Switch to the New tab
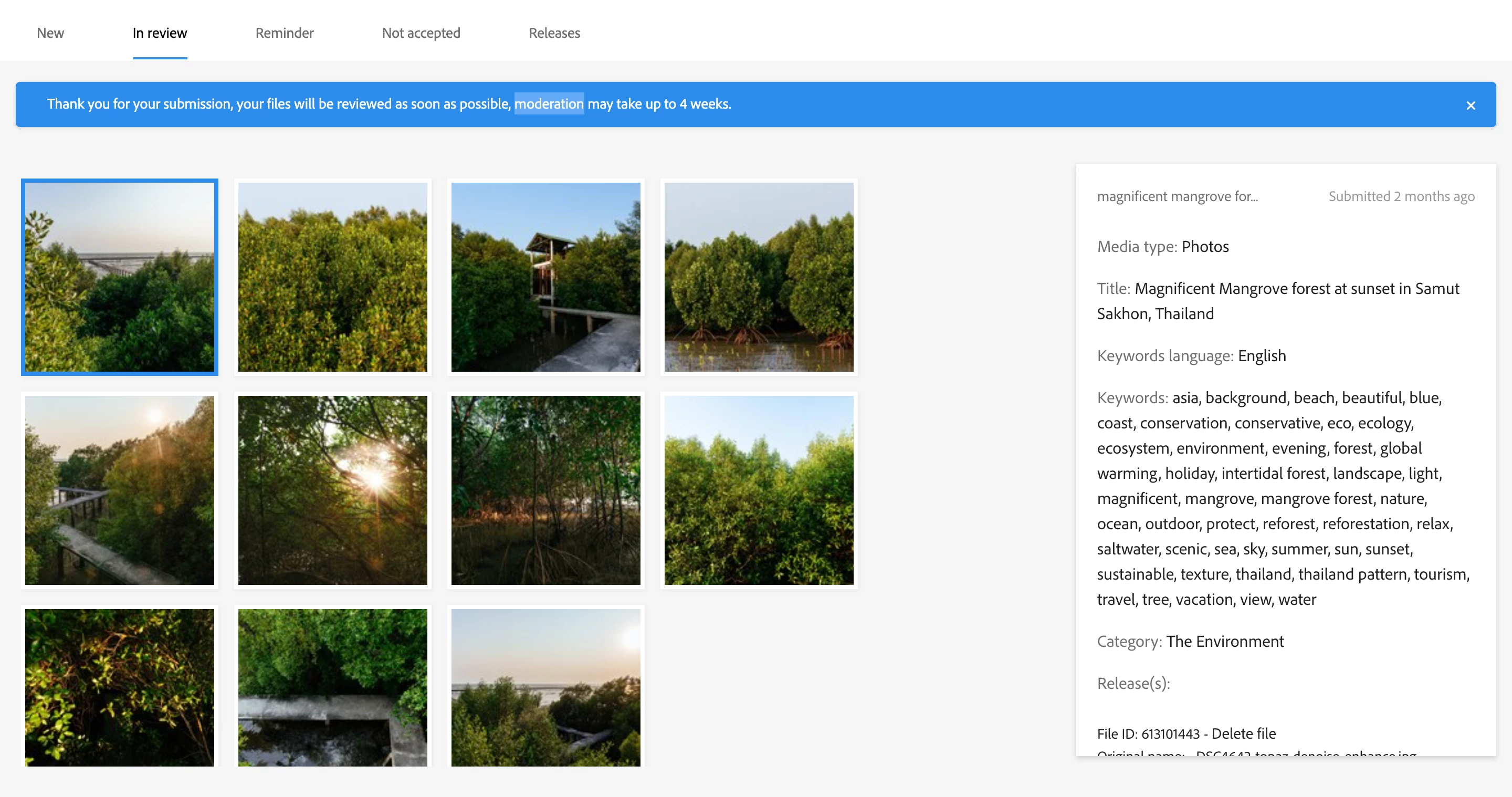This screenshot has width=1512, height=797. click(50, 33)
